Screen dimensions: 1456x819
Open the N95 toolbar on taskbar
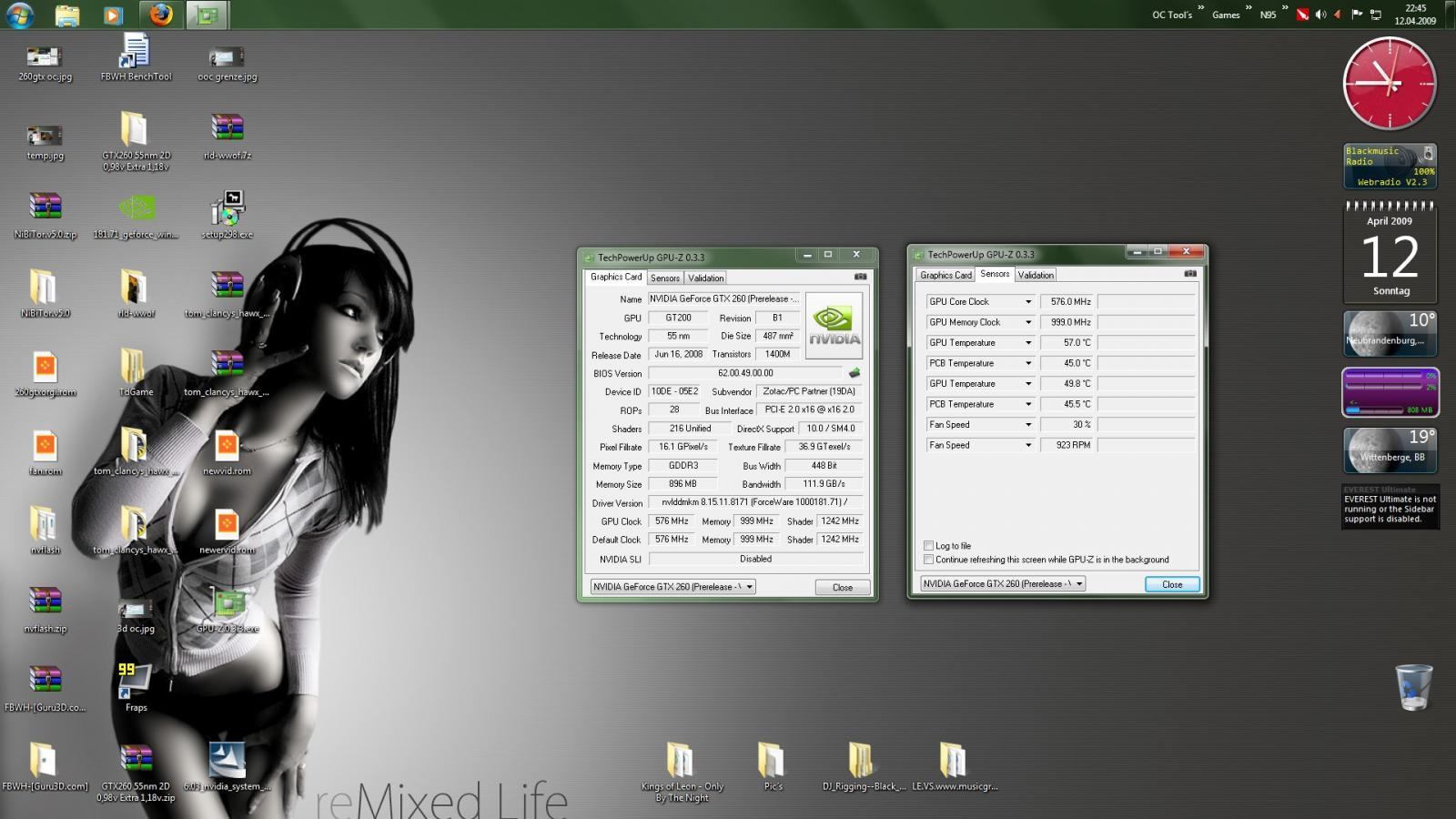tap(1268, 15)
